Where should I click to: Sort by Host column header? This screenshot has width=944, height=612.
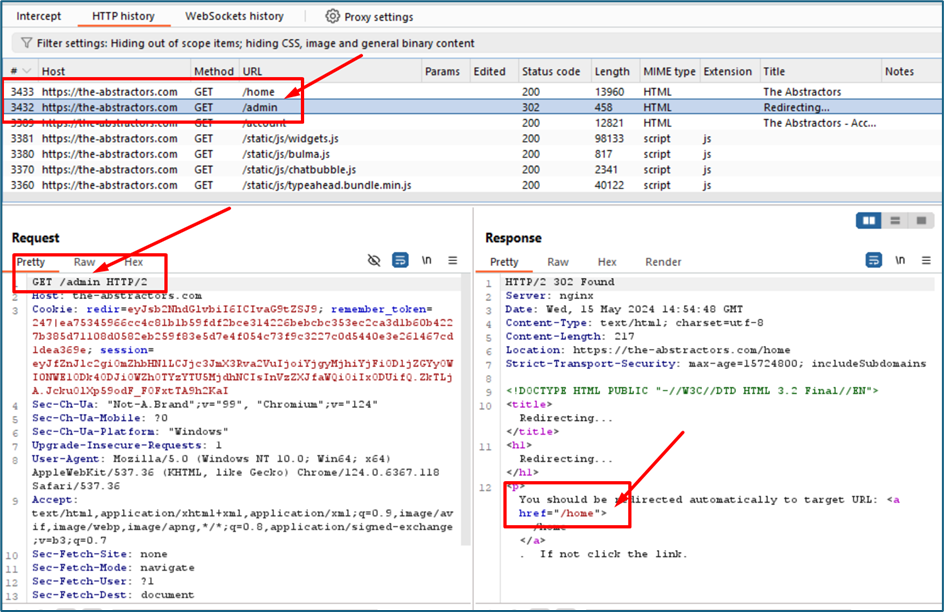(x=114, y=71)
